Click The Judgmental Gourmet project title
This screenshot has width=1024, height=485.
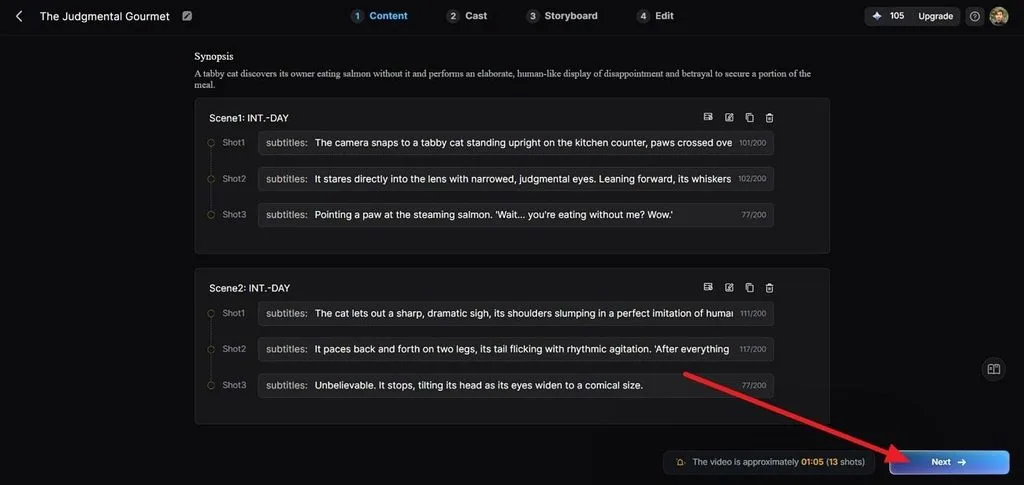(104, 16)
